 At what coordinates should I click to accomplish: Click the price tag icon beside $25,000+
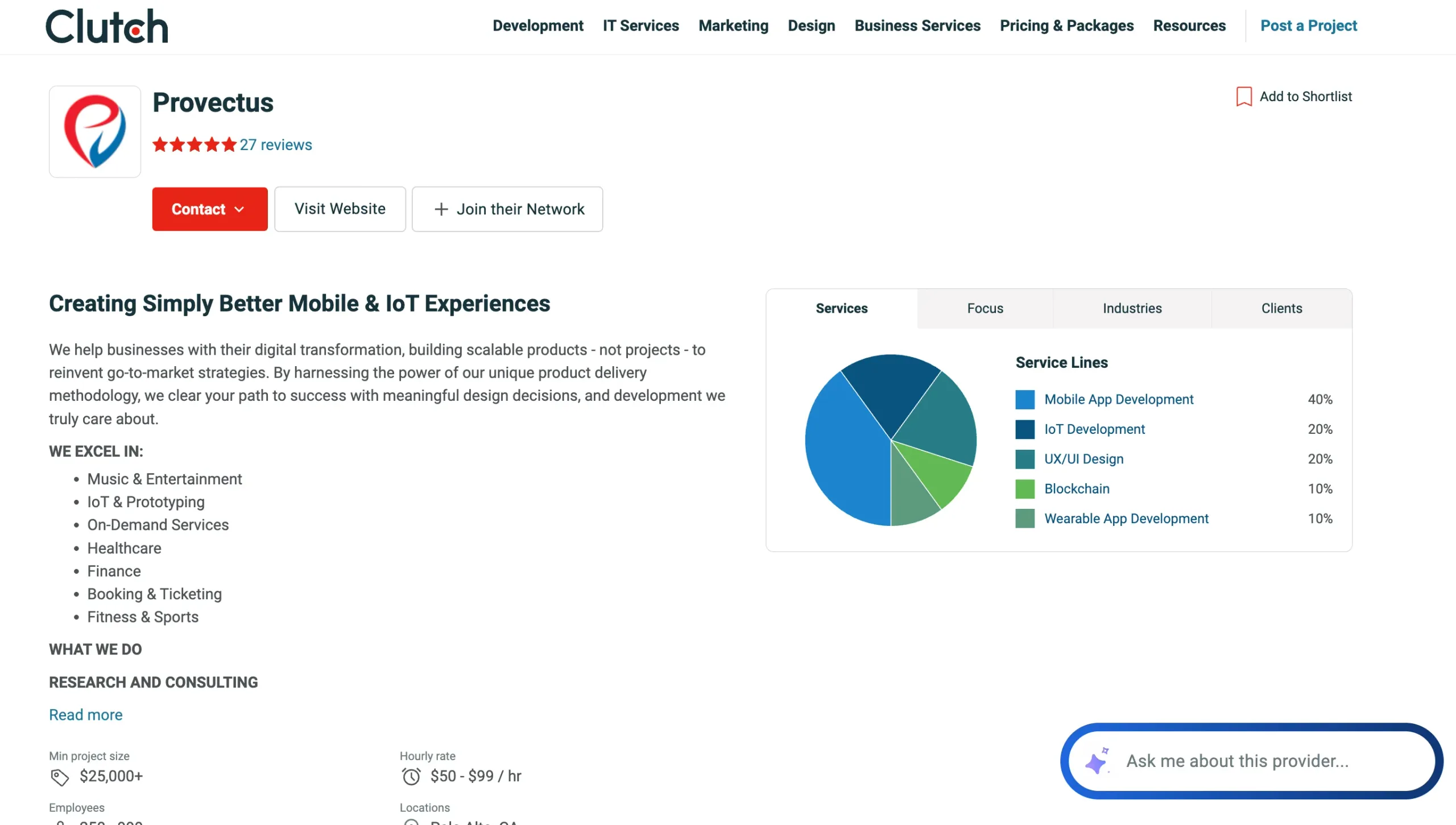tap(59, 776)
